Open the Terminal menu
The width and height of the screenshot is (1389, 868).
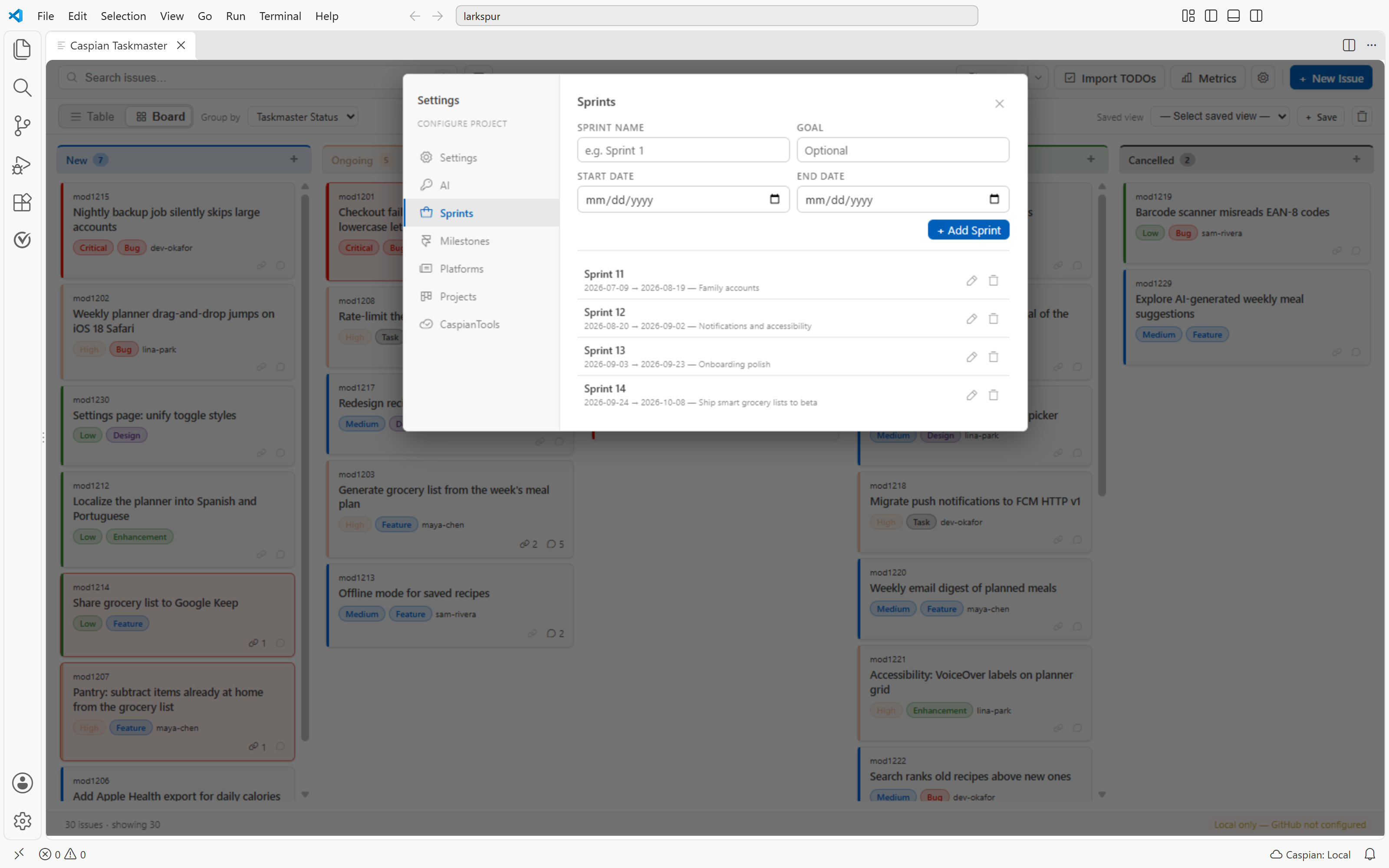tap(280, 16)
